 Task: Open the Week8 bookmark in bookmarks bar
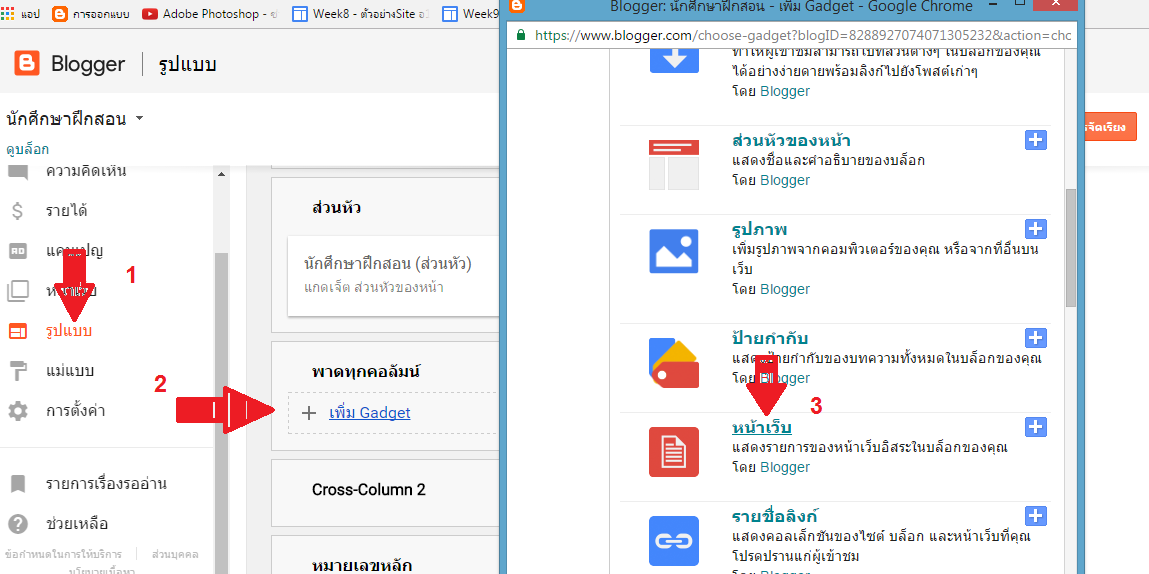coord(360,14)
